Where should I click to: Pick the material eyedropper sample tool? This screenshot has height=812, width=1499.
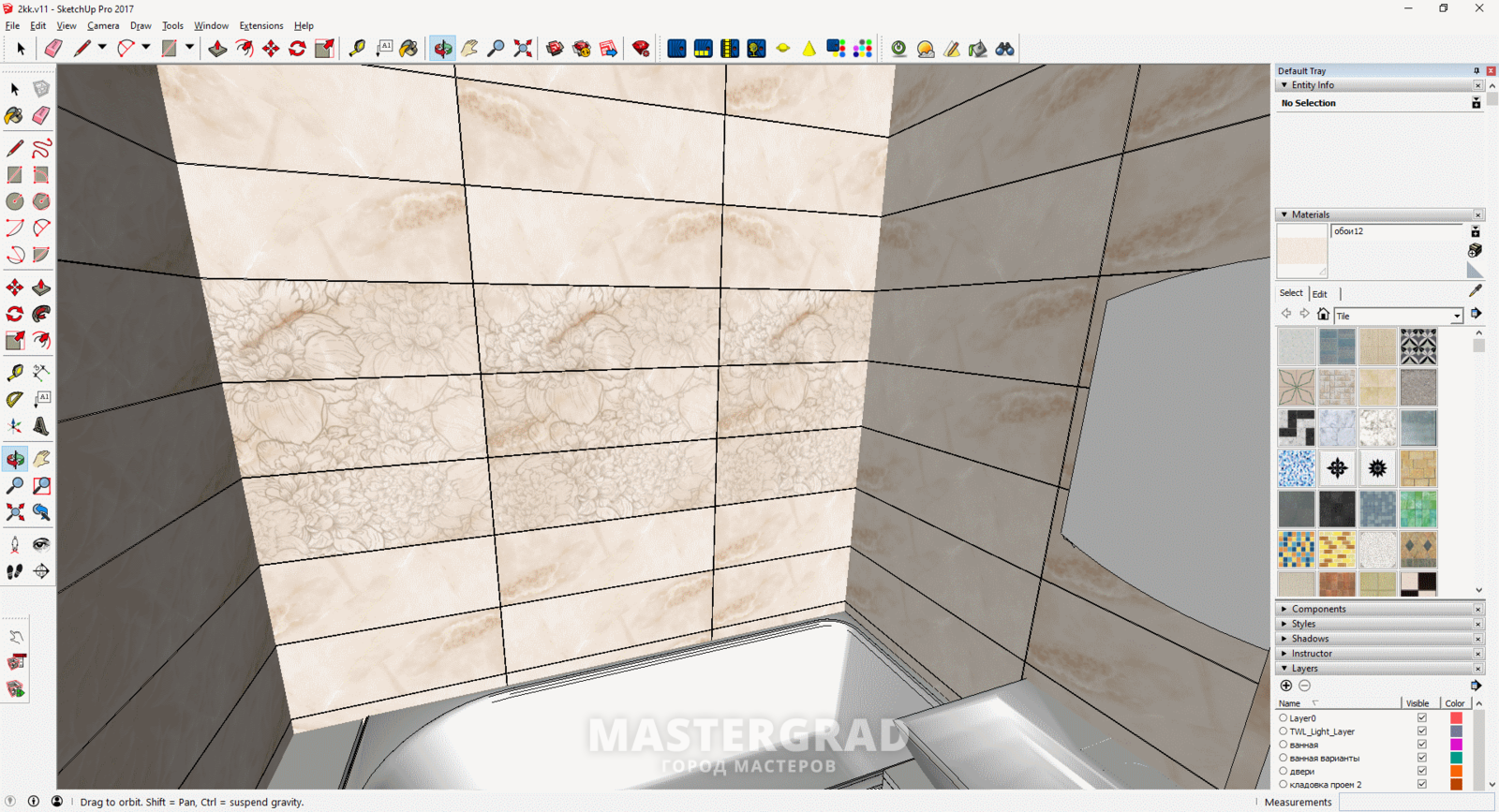[1475, 291]
